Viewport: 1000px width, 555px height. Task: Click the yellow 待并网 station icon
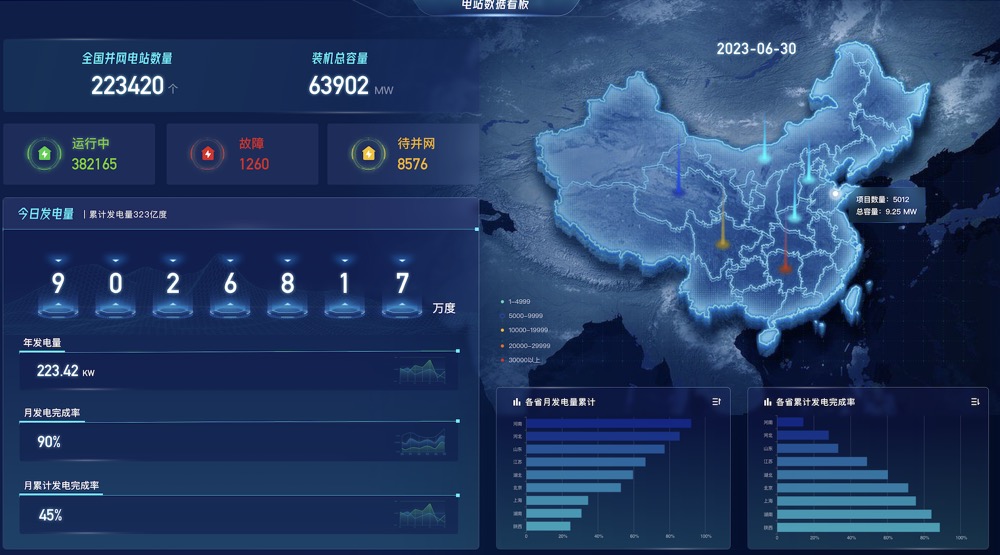click(x=368, y=154)
